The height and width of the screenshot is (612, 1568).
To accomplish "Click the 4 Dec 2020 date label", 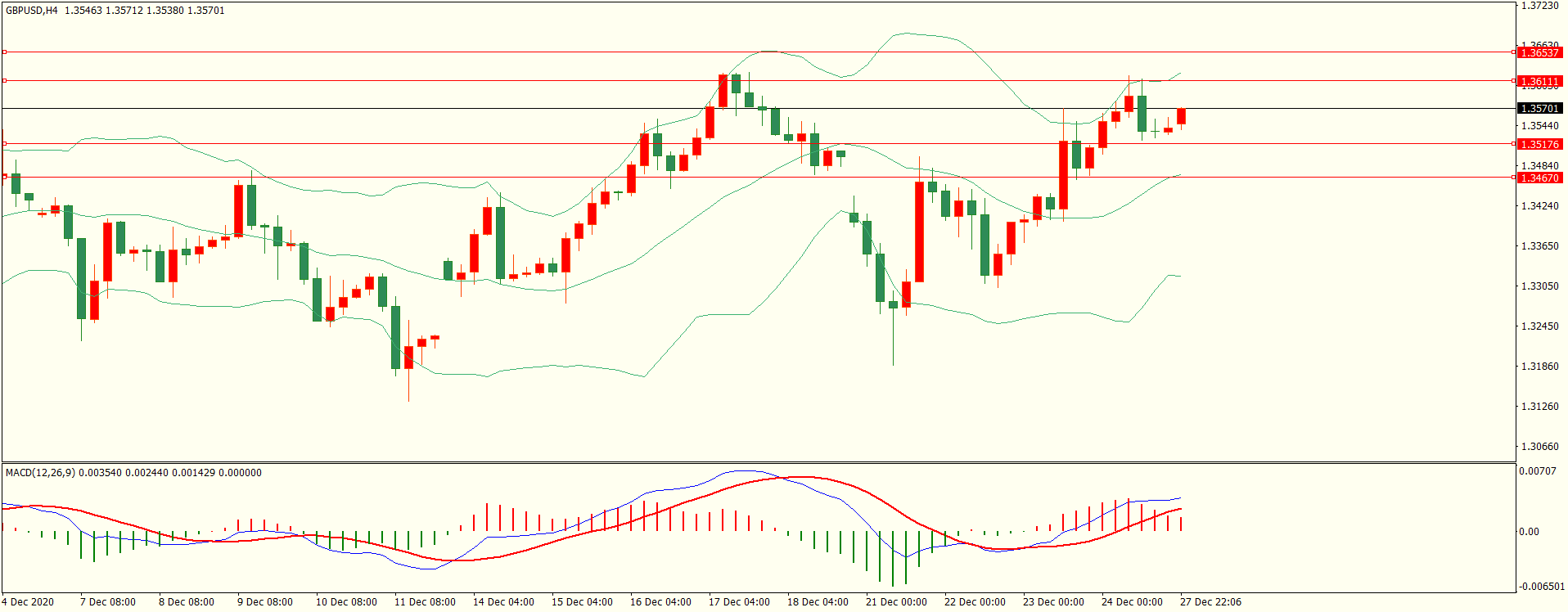I will [29, 602].
